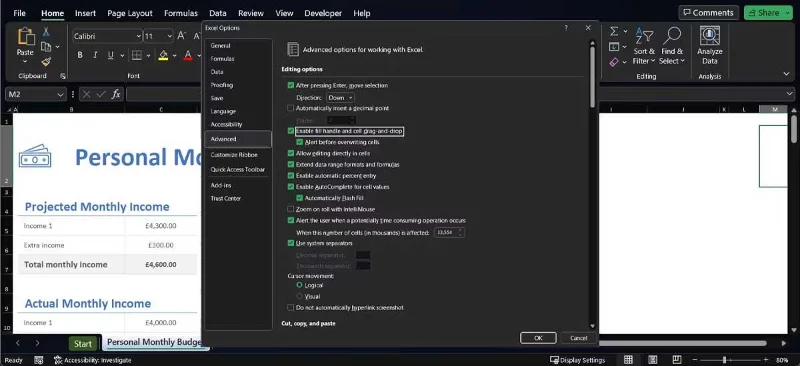Enable Zoom on roll with IntelliMouse
The height and width of the screenshot is (366, 800).
point(291,209)
